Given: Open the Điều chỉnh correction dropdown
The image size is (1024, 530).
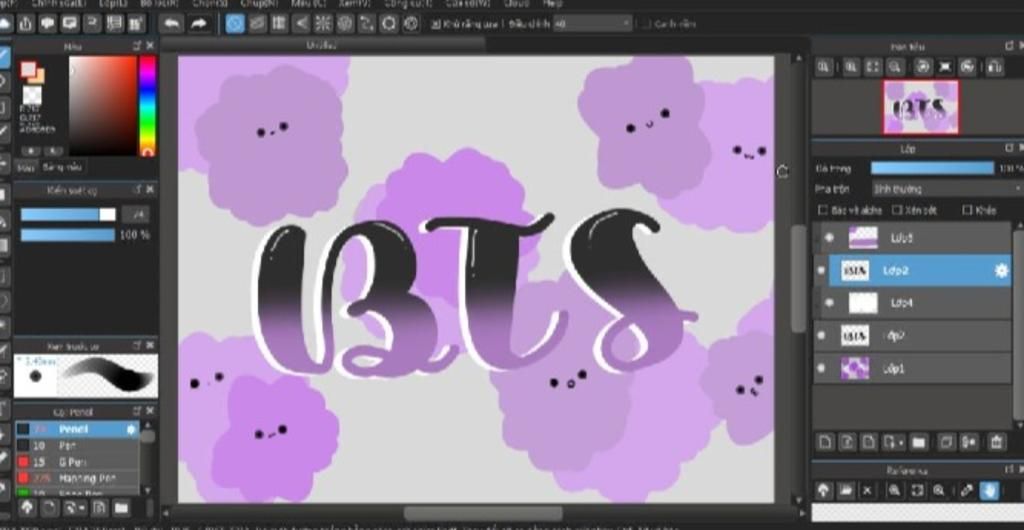Looking at the screenshot, I should (x=593, y=24).
